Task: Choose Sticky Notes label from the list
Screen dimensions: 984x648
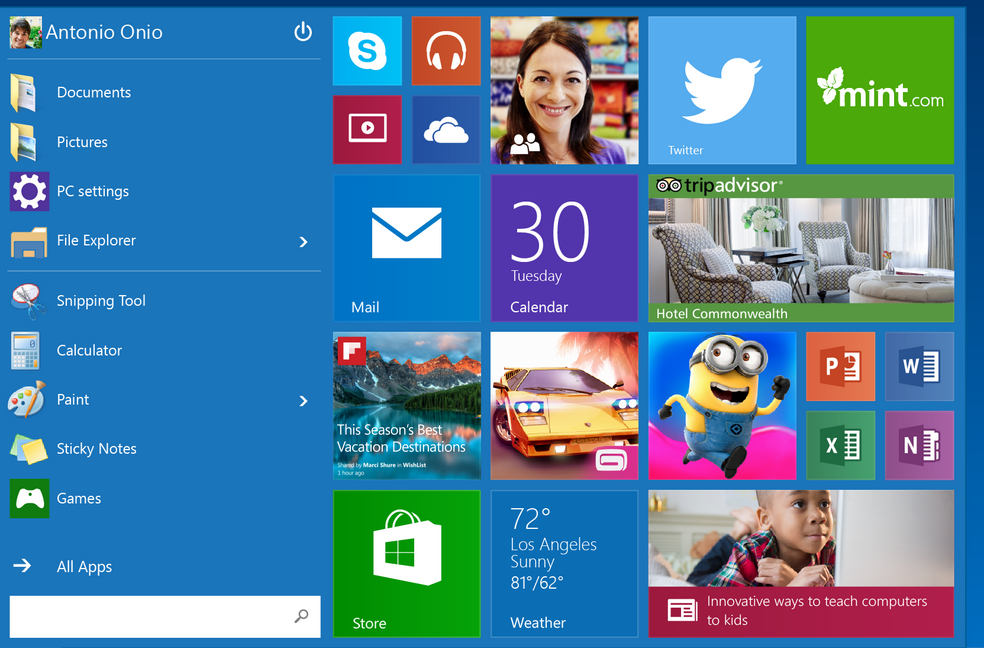Action: pyautogui.click(x=97, y=449)
